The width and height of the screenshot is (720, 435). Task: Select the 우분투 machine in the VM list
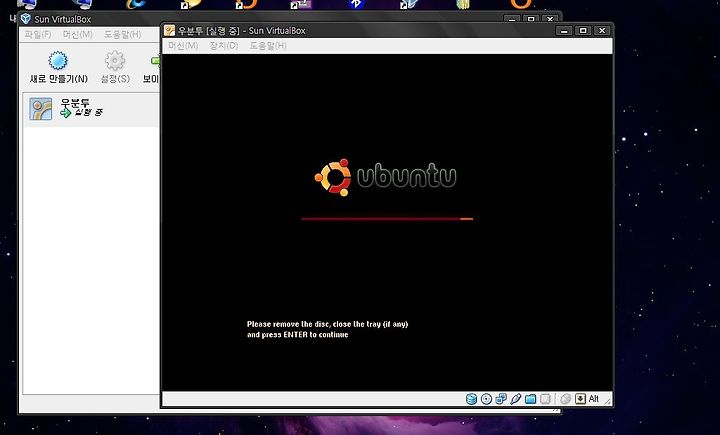pos(92,109)
